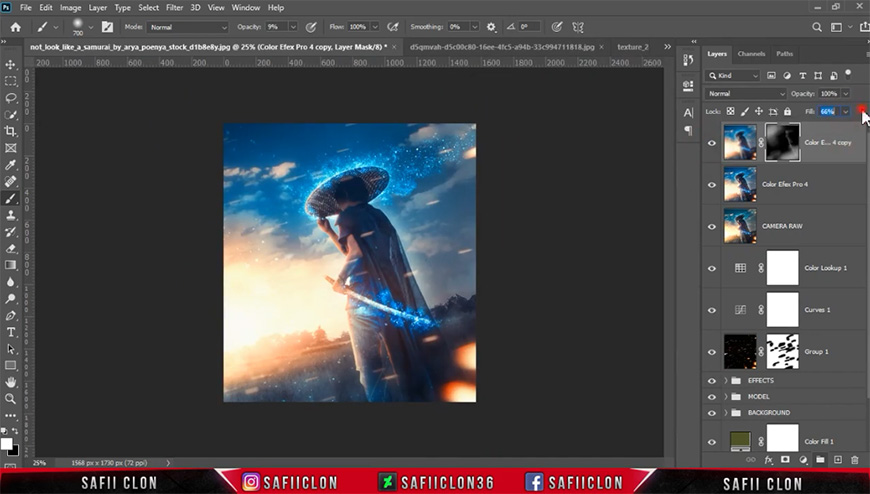This screenshot has width=870, height=494.
Task: Open the layer filter Kind dropdown
Action: click(x=733, y=75)
